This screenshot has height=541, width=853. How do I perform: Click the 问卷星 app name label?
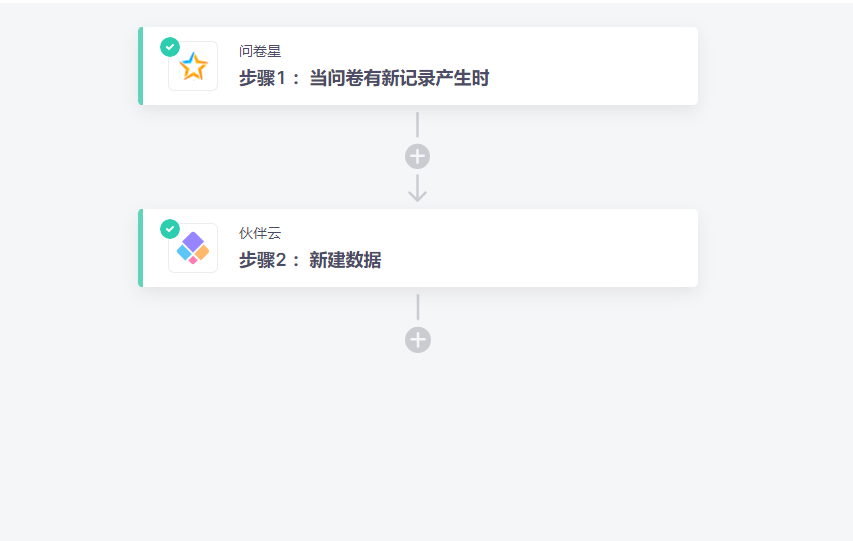pyautogui.click(x=260, y=52)
